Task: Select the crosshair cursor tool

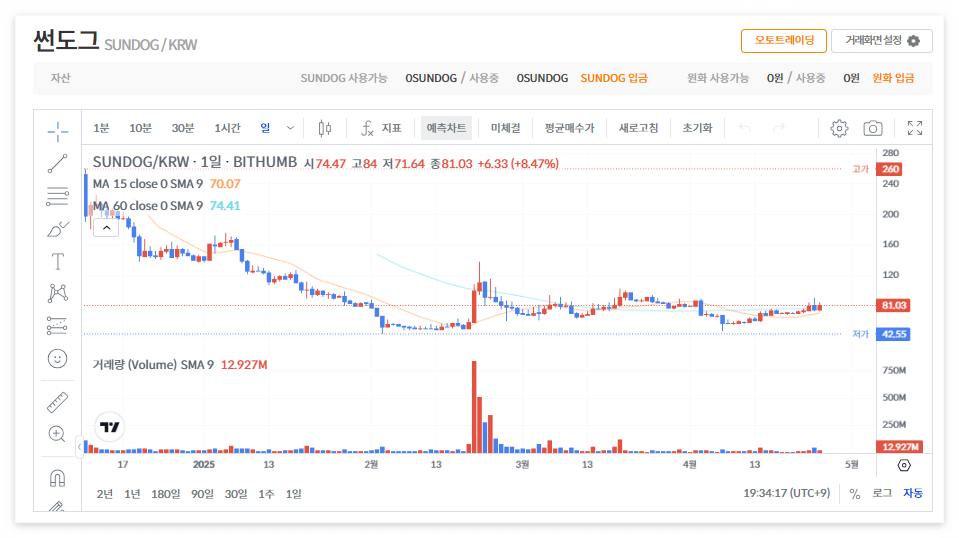Action: pos(57,131)
